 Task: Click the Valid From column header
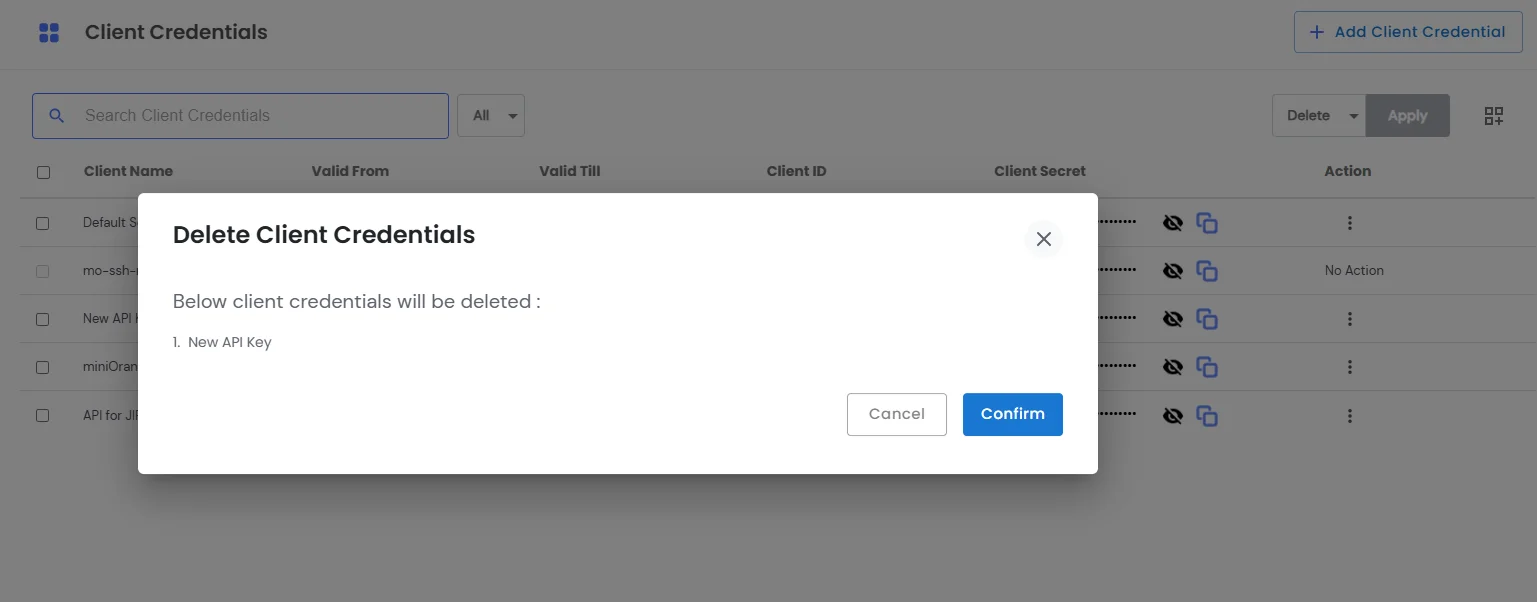pyautogui.click(x=350, y=171)
